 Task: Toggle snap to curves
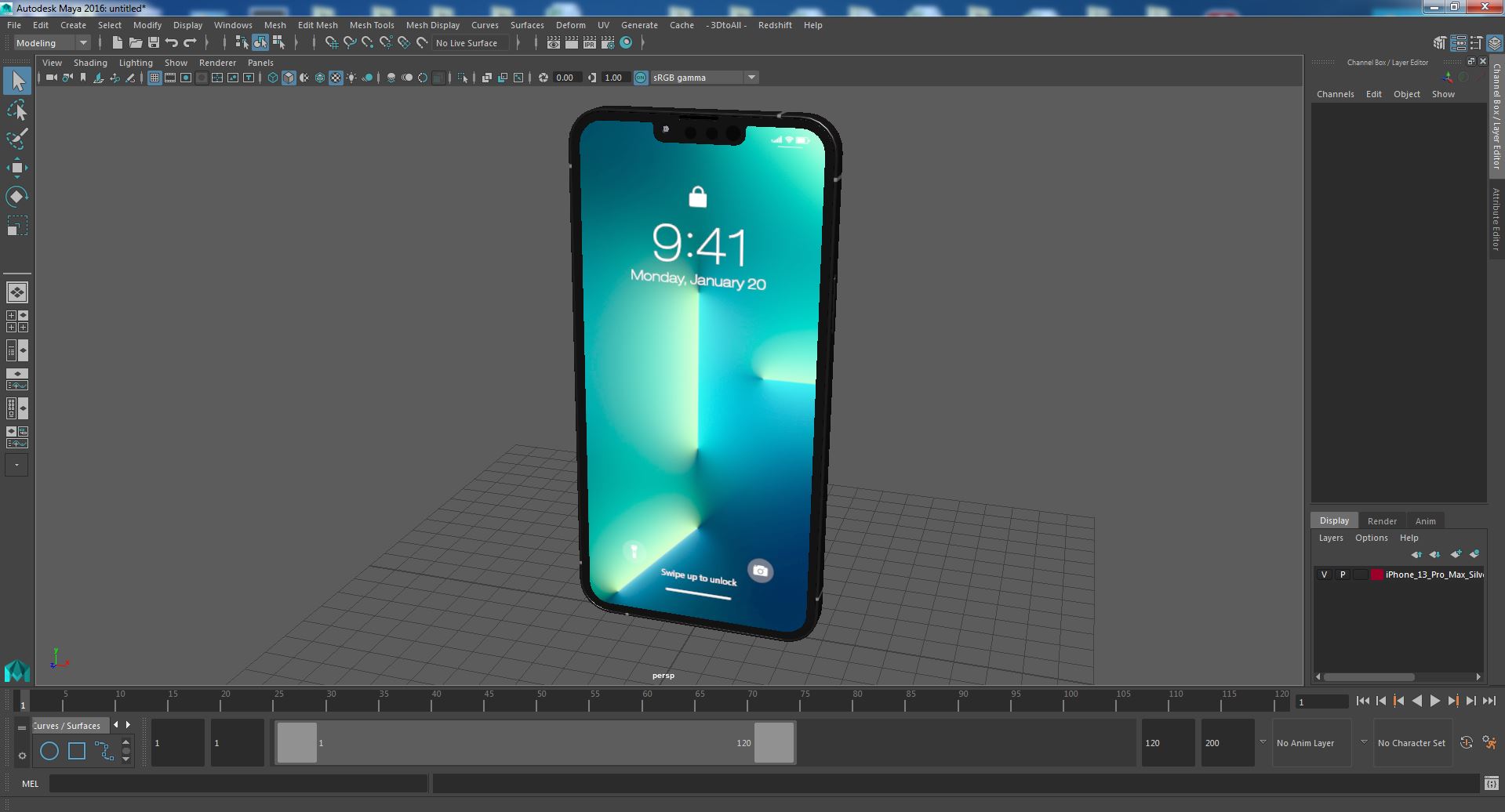tap(350, 43)
